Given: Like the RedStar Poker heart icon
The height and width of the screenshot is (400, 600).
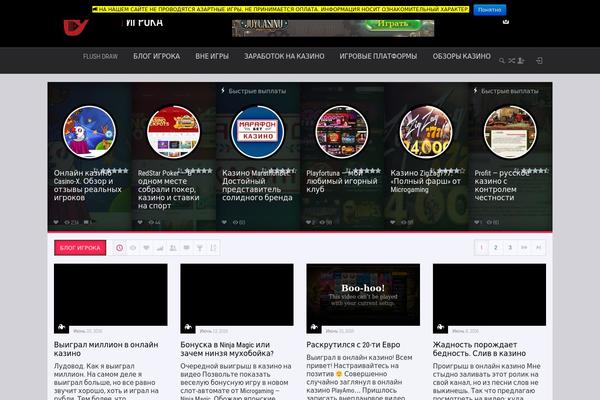Looking at the screenshot, I should coord(140,222).
